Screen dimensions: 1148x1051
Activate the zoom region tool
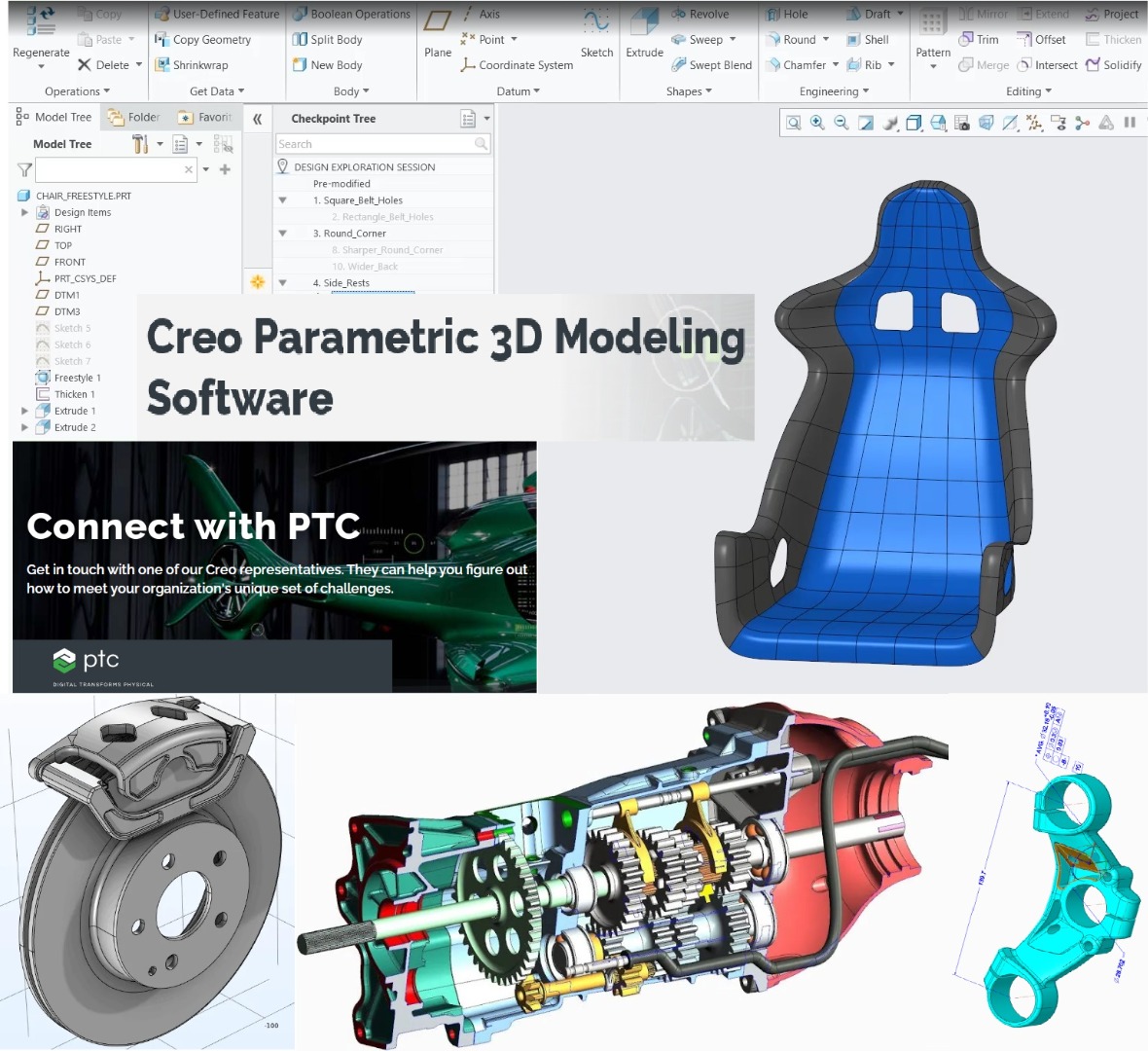pyautogui.click(x=794, y=123)
